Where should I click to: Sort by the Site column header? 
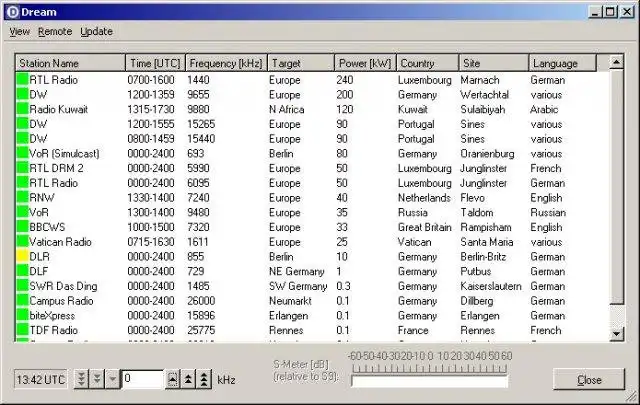[x=494, y=63]
